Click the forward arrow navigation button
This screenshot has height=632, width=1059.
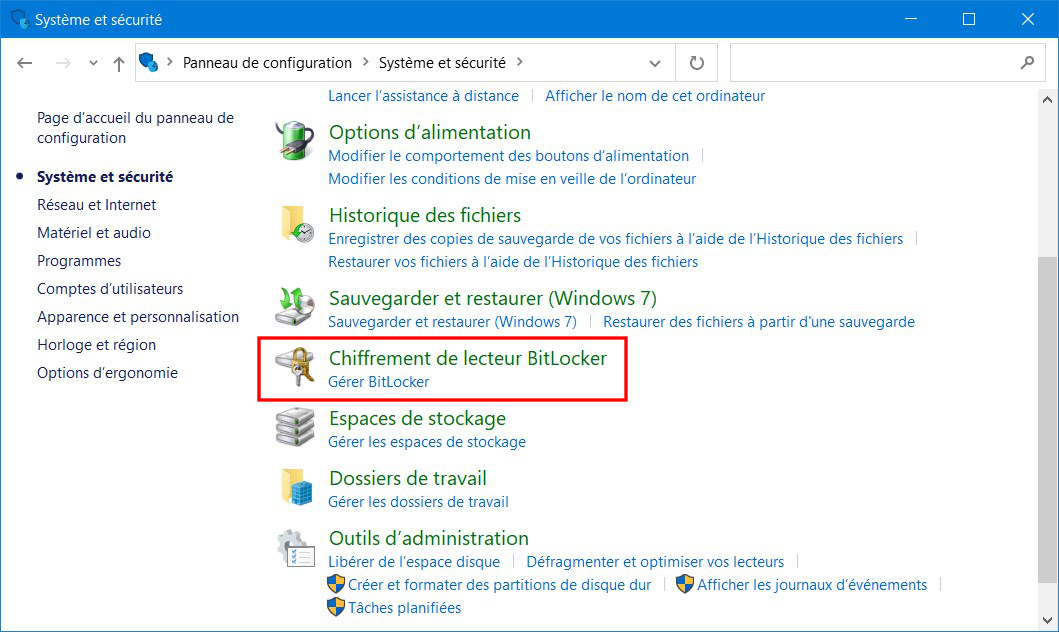click(x=63, y=63)
